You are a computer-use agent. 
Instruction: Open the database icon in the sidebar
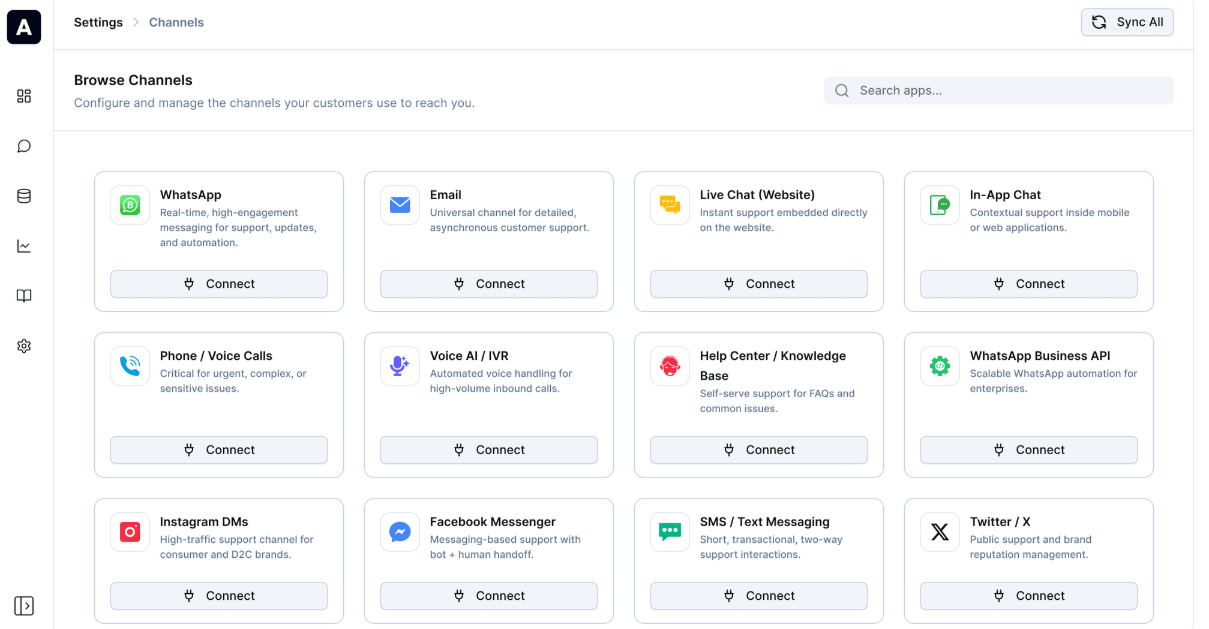click(x=24, y=196)
